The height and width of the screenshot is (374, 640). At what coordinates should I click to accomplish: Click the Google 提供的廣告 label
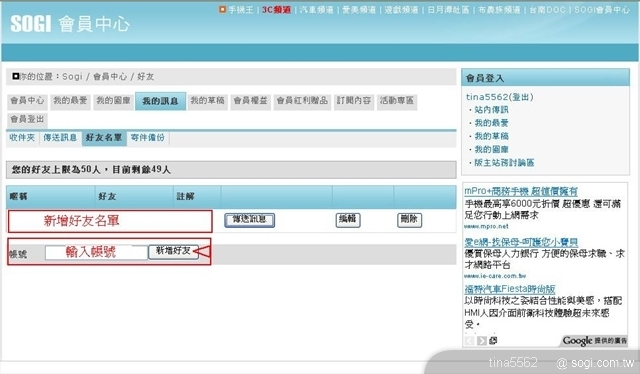click(594, 341)
